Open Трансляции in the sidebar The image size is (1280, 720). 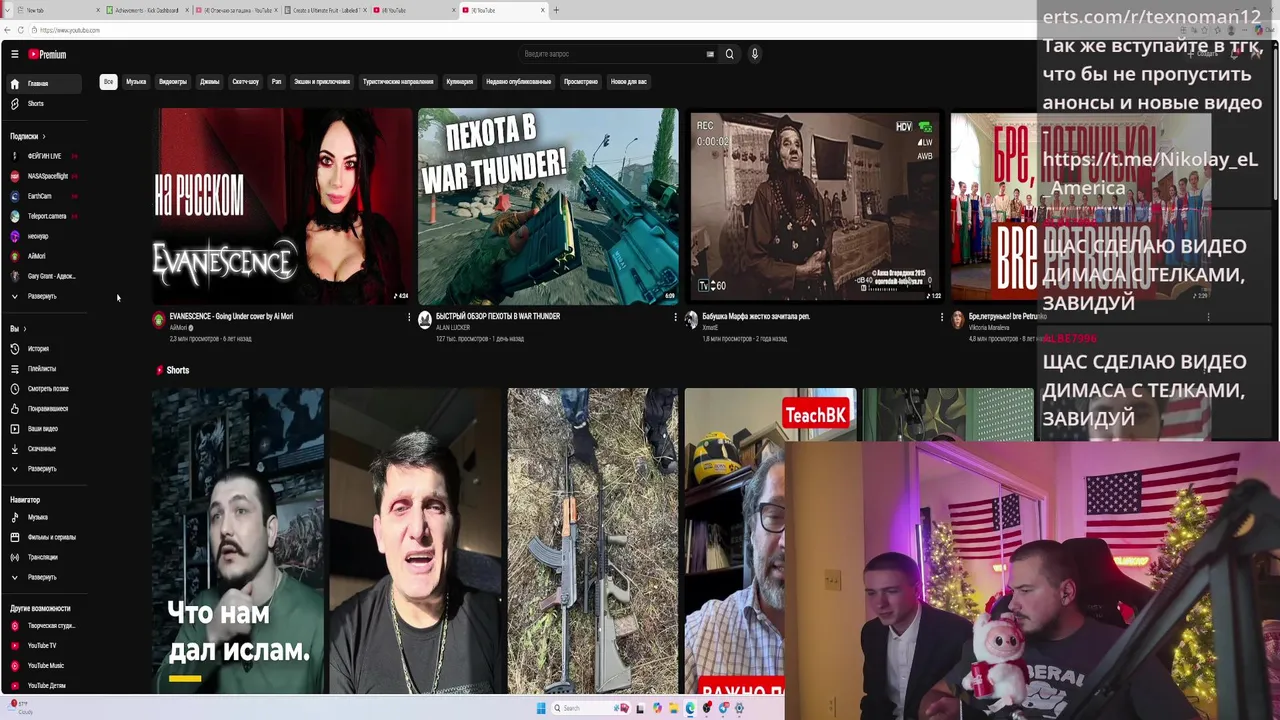[43, 557]
